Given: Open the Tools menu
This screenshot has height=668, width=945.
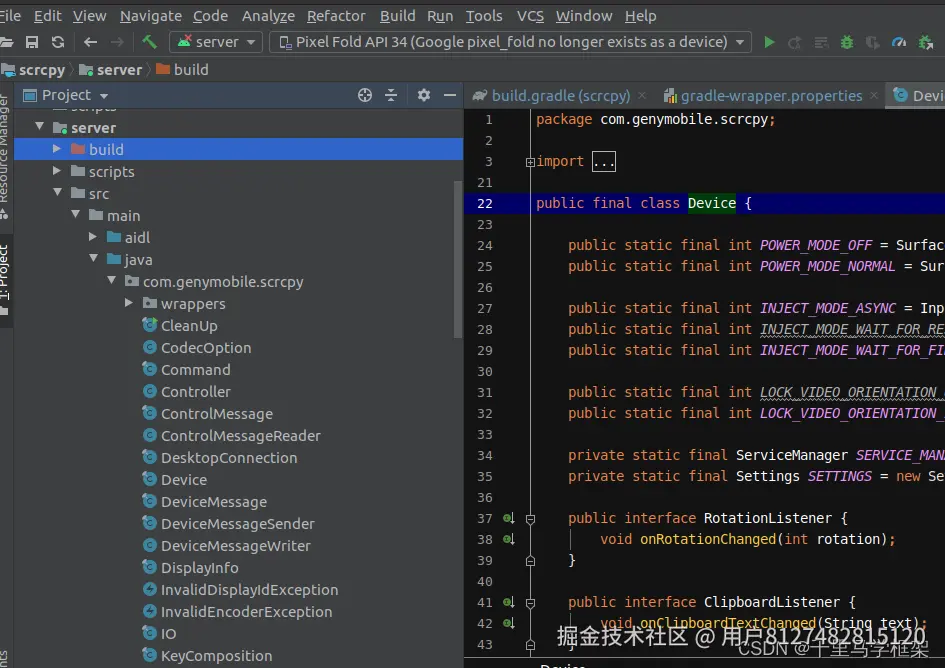Looking at the screenshot, I should pos(484,16).
